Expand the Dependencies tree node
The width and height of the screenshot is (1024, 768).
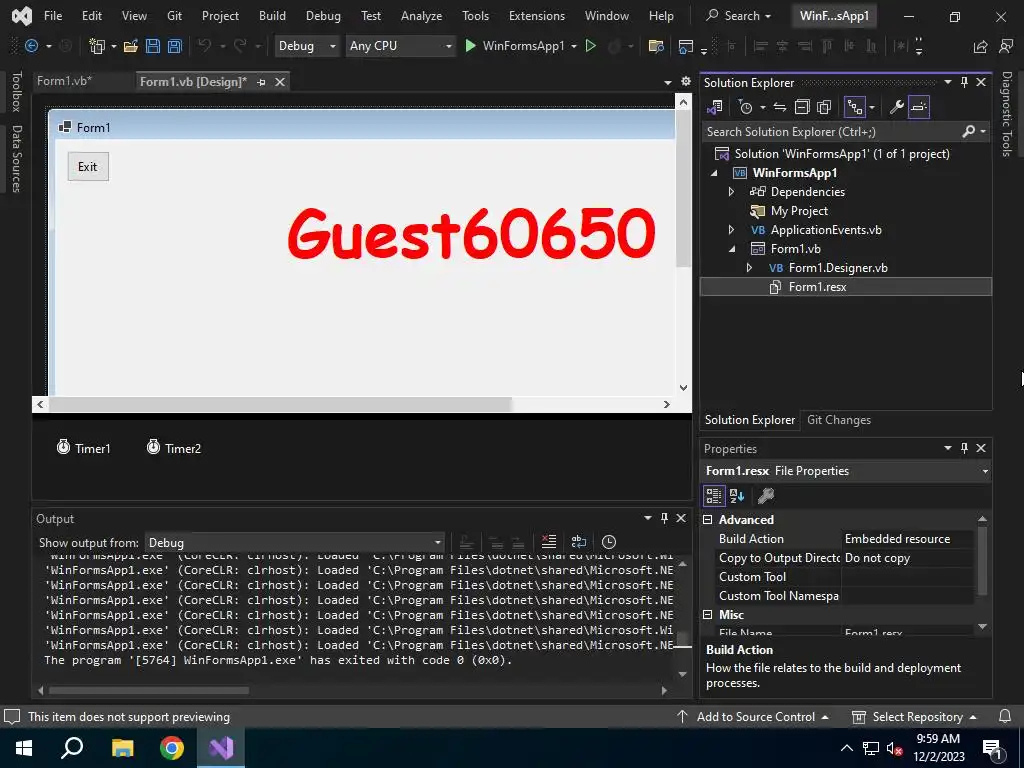point(731,191)
